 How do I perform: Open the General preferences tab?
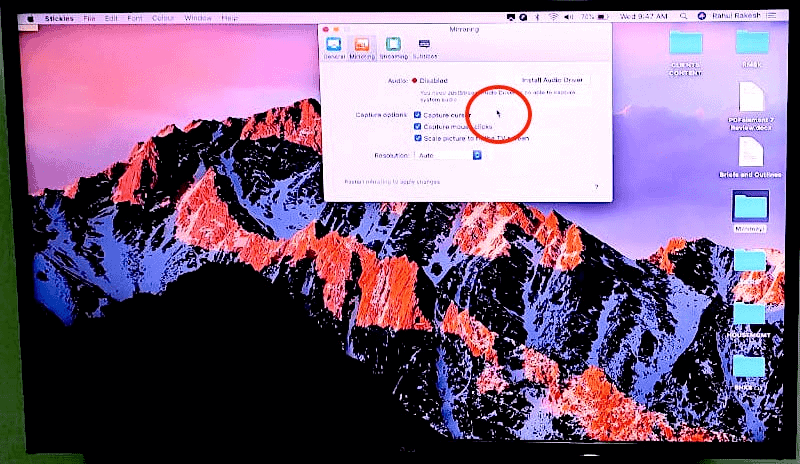334,48
